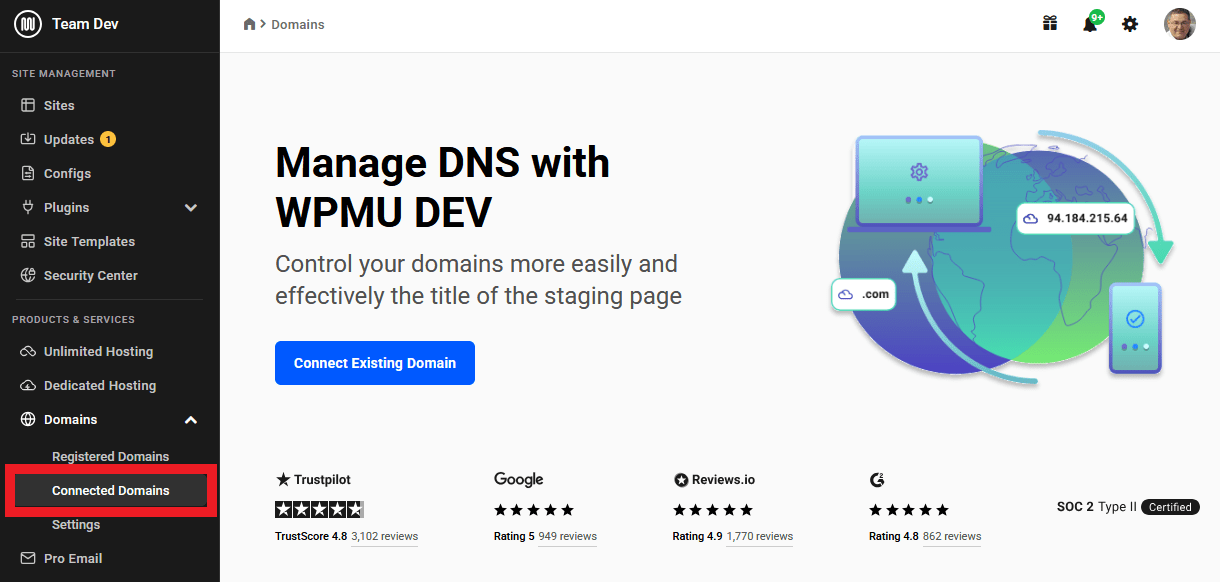1220x582 pixels.
Task: Open the Sites menu item
Action: tap(59, 105)
